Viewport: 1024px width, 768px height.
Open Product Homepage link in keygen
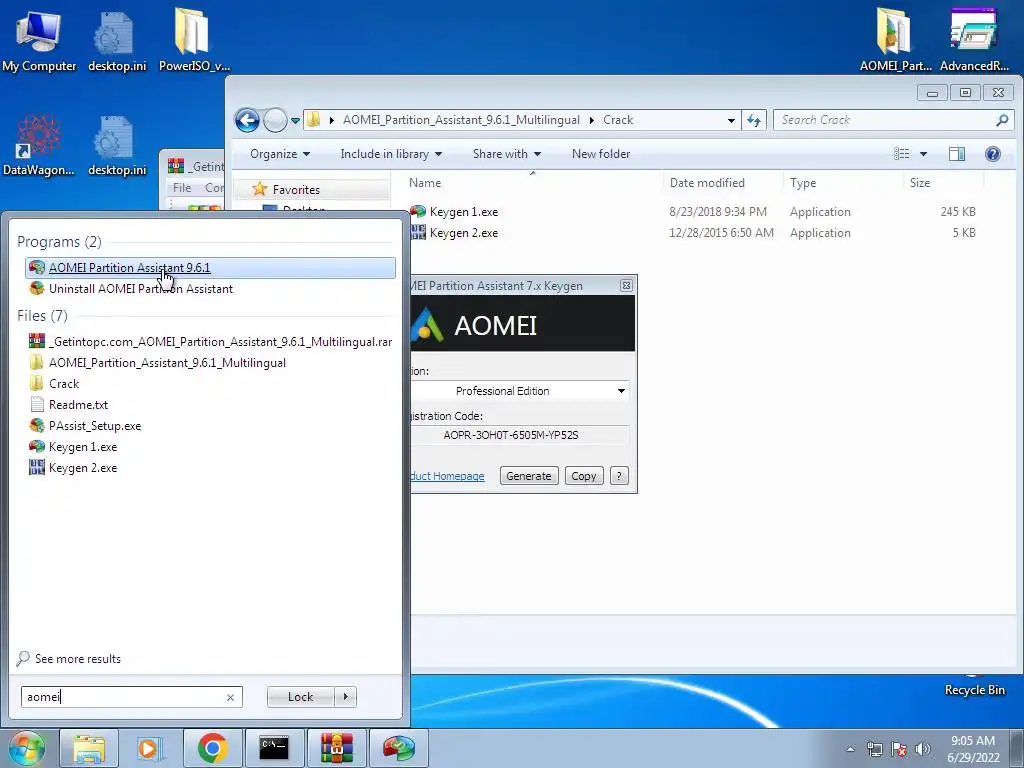[x=448, y=476]
